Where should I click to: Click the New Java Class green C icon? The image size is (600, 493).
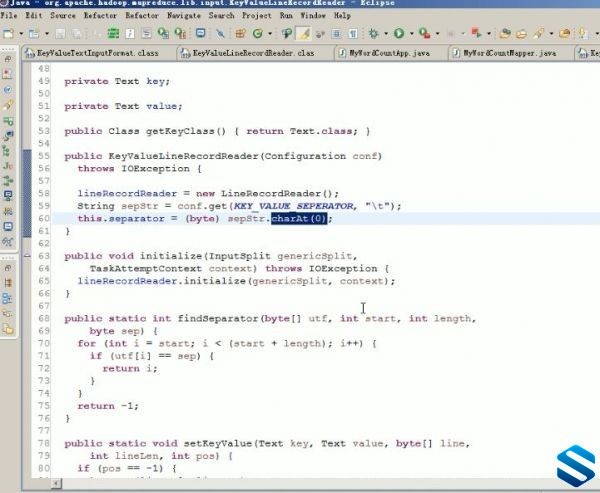click(258, 34)
